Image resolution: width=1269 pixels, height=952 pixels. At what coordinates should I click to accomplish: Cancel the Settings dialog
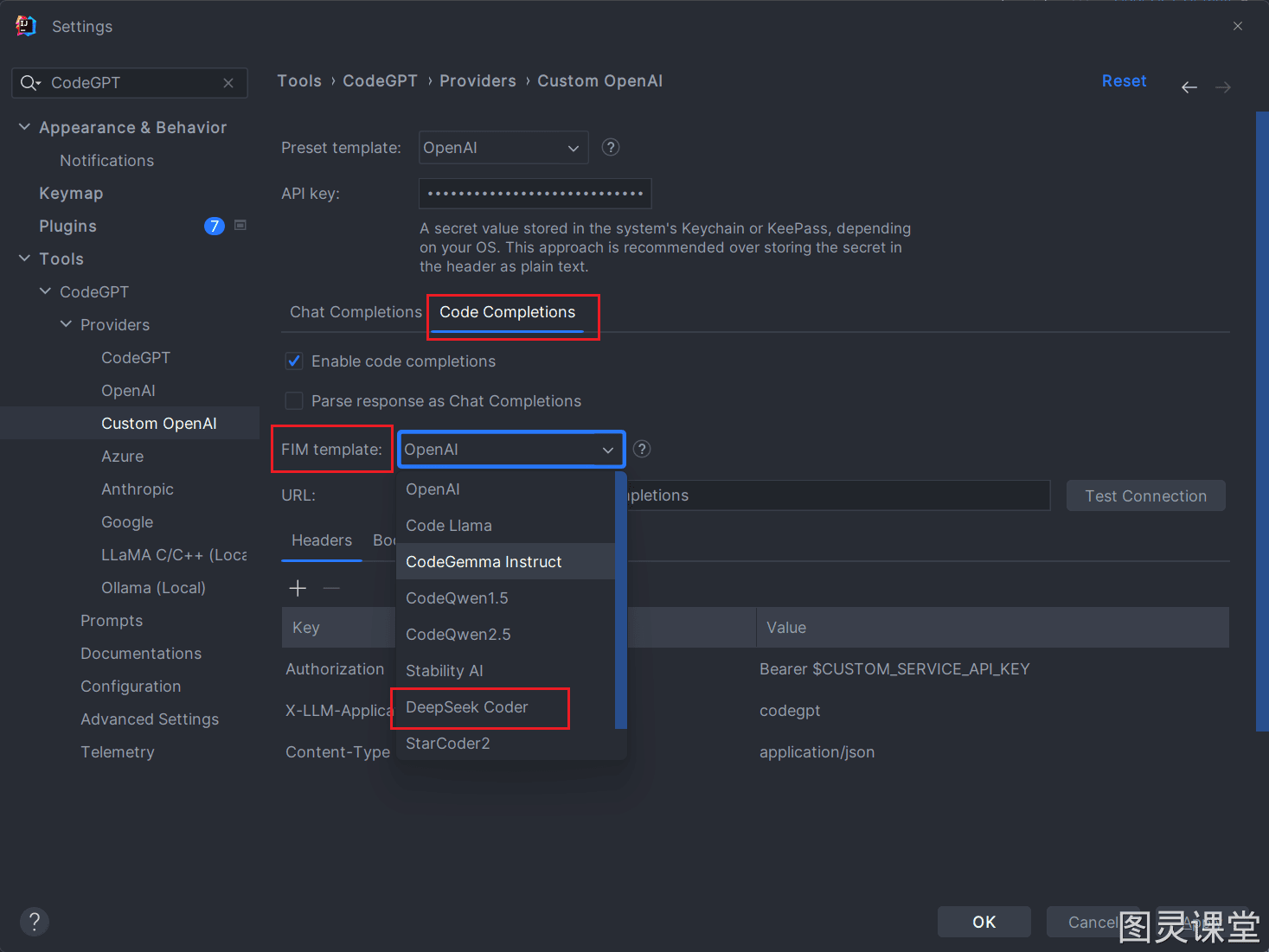[1093, 922]
